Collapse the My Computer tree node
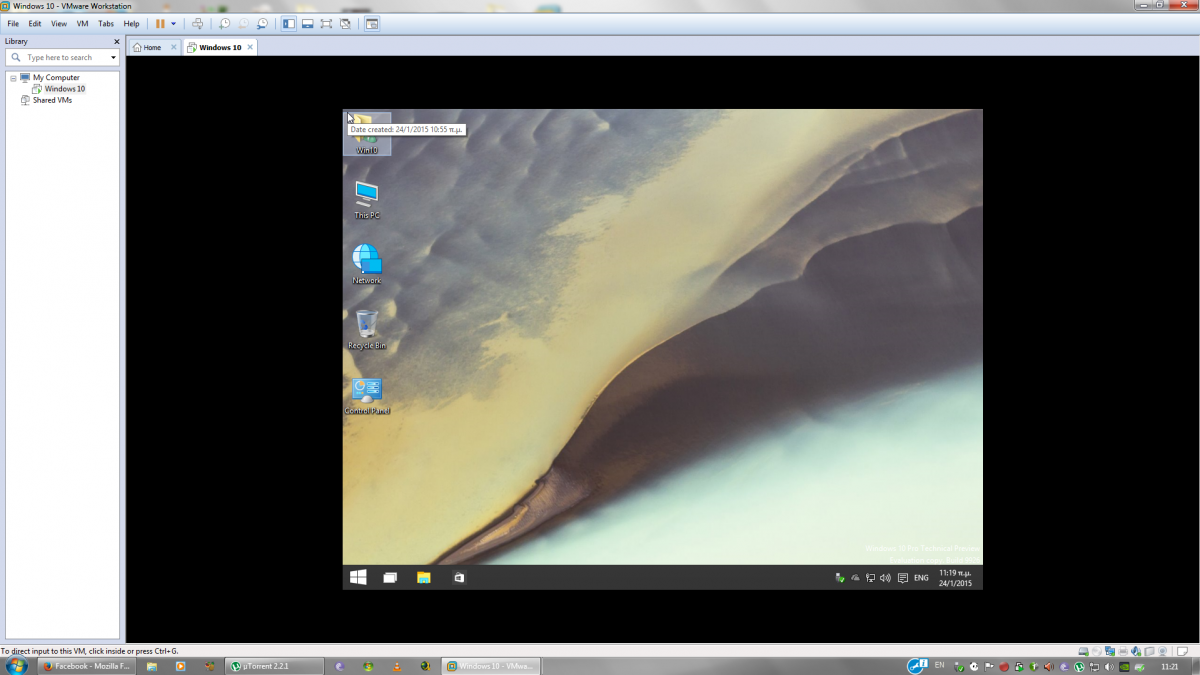Image resolution: width=1200 pixels, height=675 pixels. coord(13,77)
